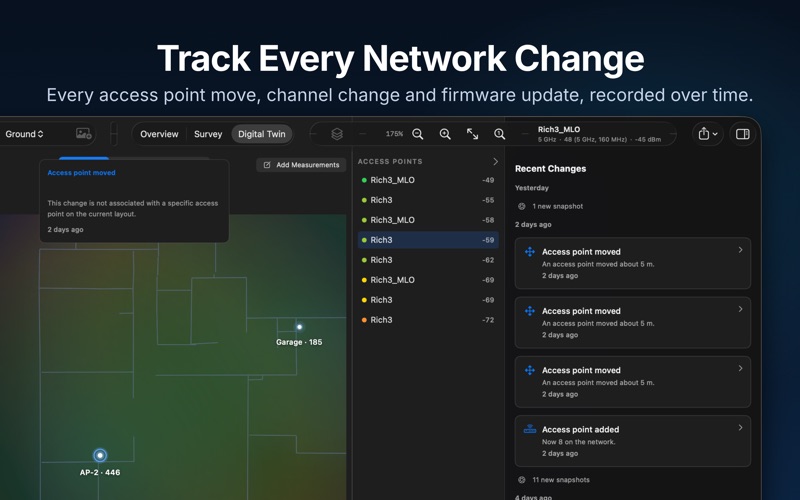Screen dimensions: 800x500
Task: Select Rich3_MLO access point at -58
Action: coord(428,220)
